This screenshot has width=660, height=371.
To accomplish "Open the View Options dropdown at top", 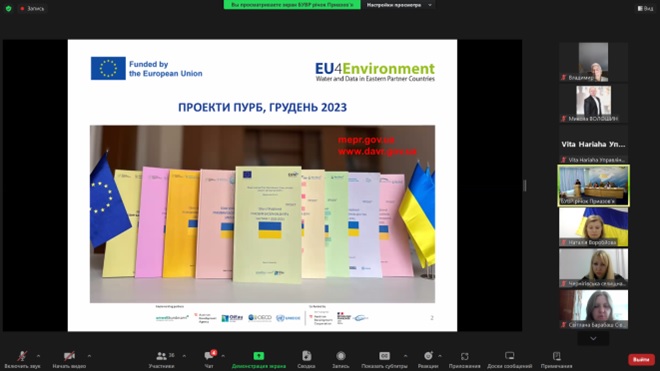I will click(399, 5).
